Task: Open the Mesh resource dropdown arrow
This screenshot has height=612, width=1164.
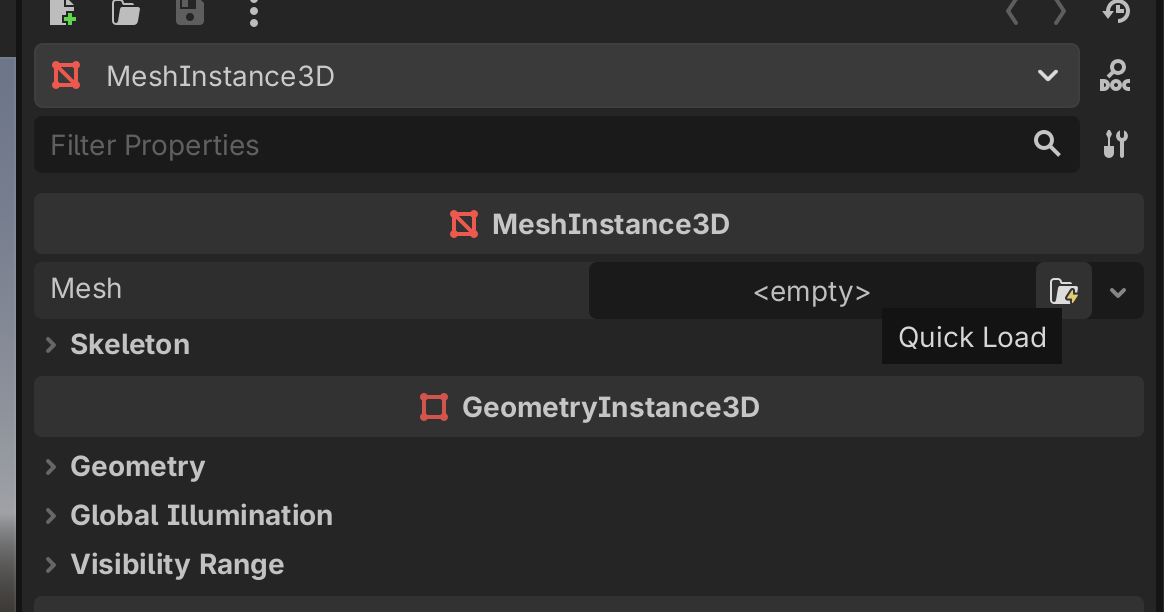Action: coord(1118,292)
